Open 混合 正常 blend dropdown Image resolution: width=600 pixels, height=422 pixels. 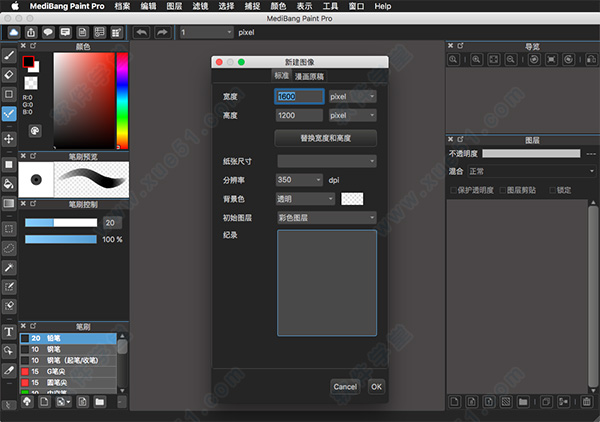532,171
